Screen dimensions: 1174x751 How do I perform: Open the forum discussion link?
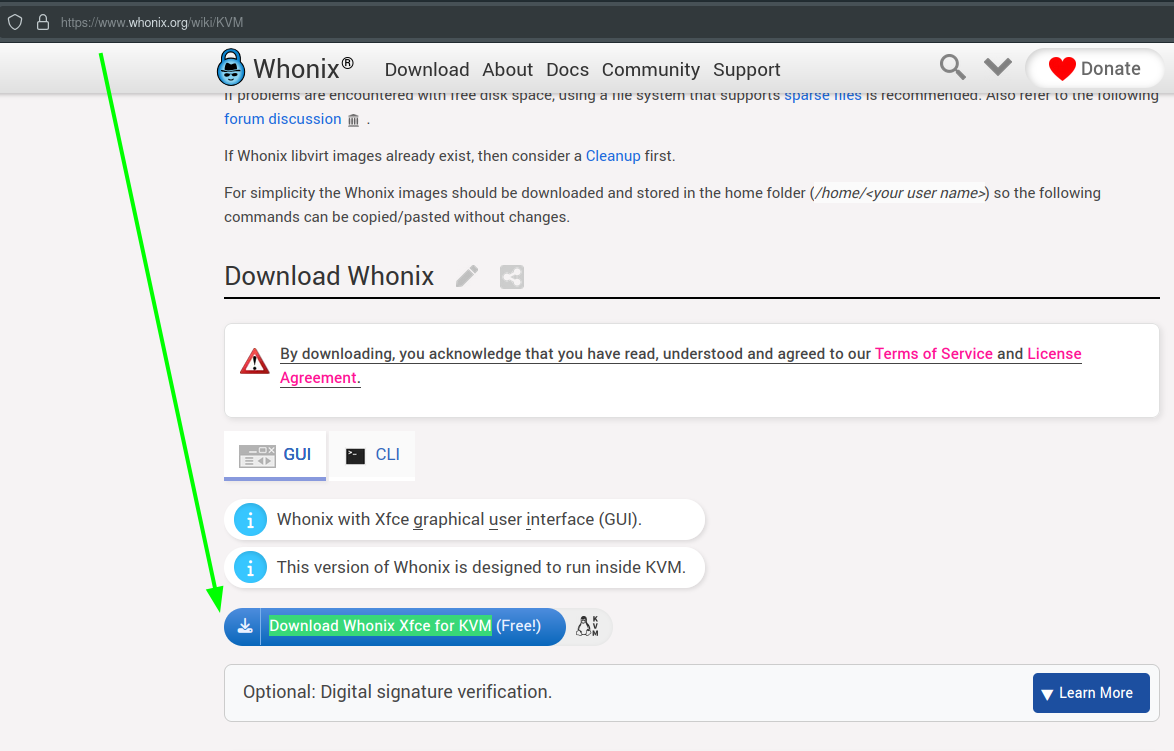[282, 119]
